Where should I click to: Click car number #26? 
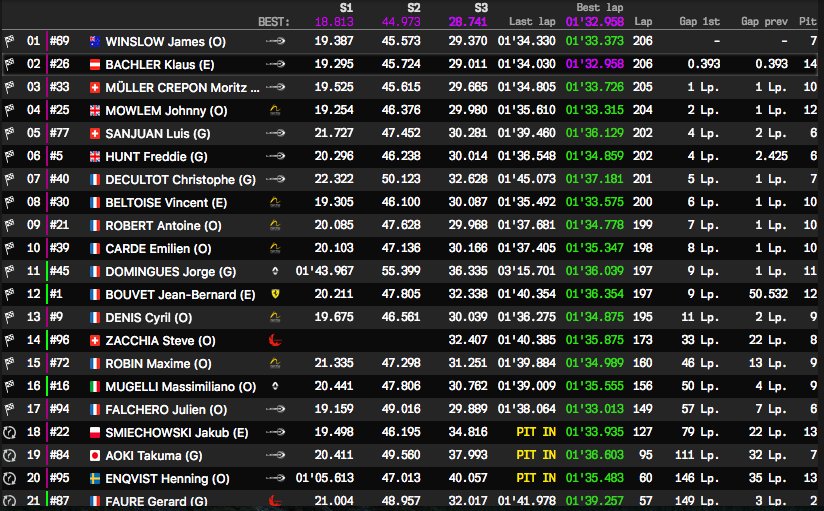[59, 64]
